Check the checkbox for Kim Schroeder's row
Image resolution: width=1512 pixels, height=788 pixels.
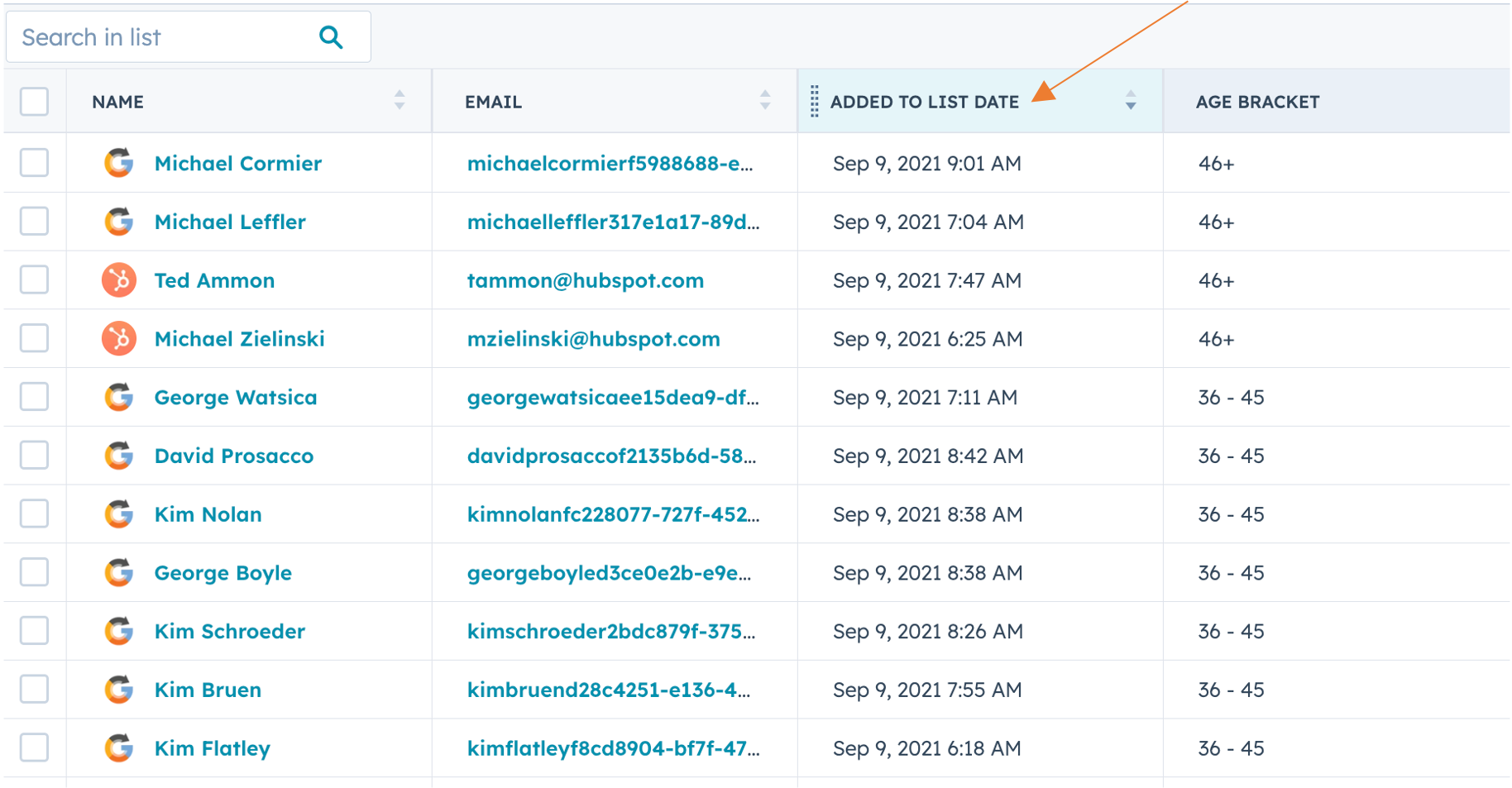34,630
